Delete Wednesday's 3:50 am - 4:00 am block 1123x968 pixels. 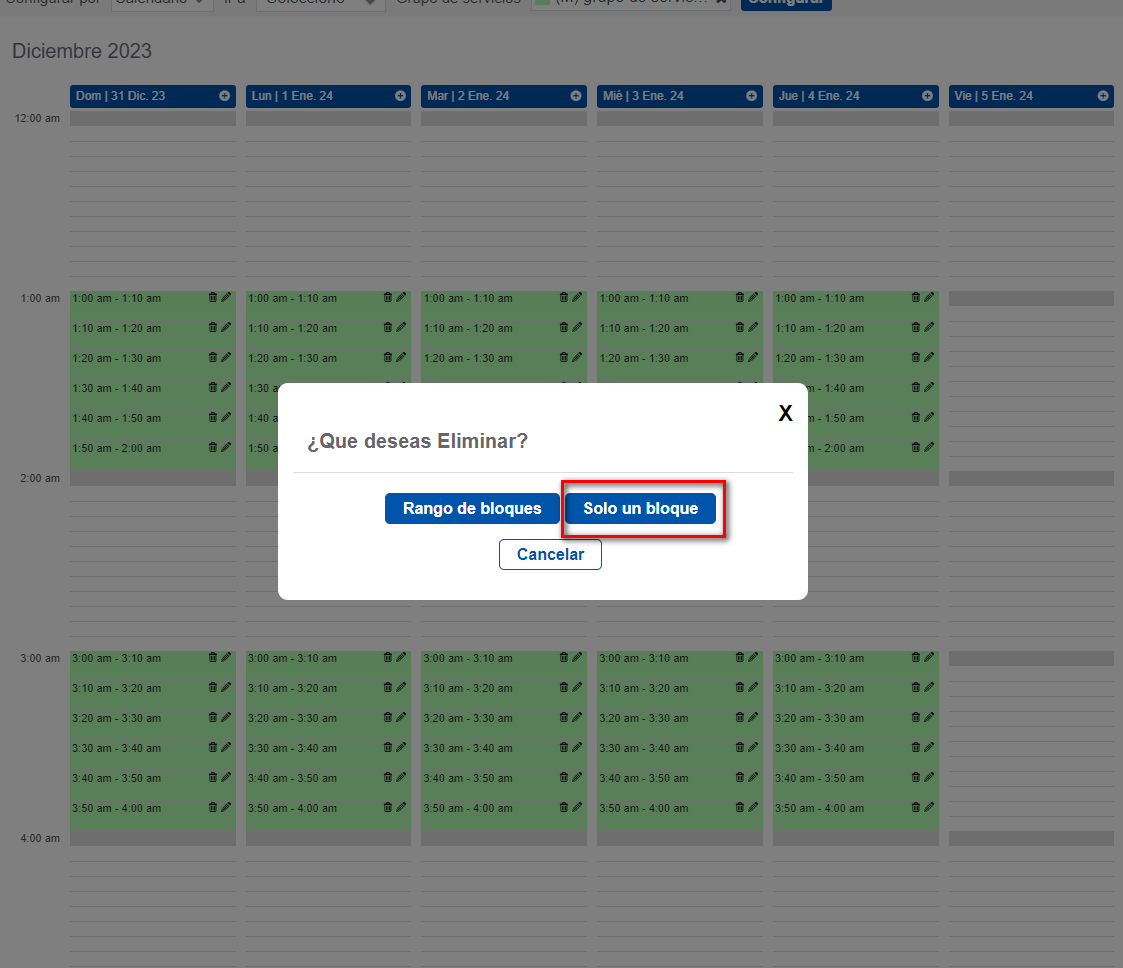(740, 808)
